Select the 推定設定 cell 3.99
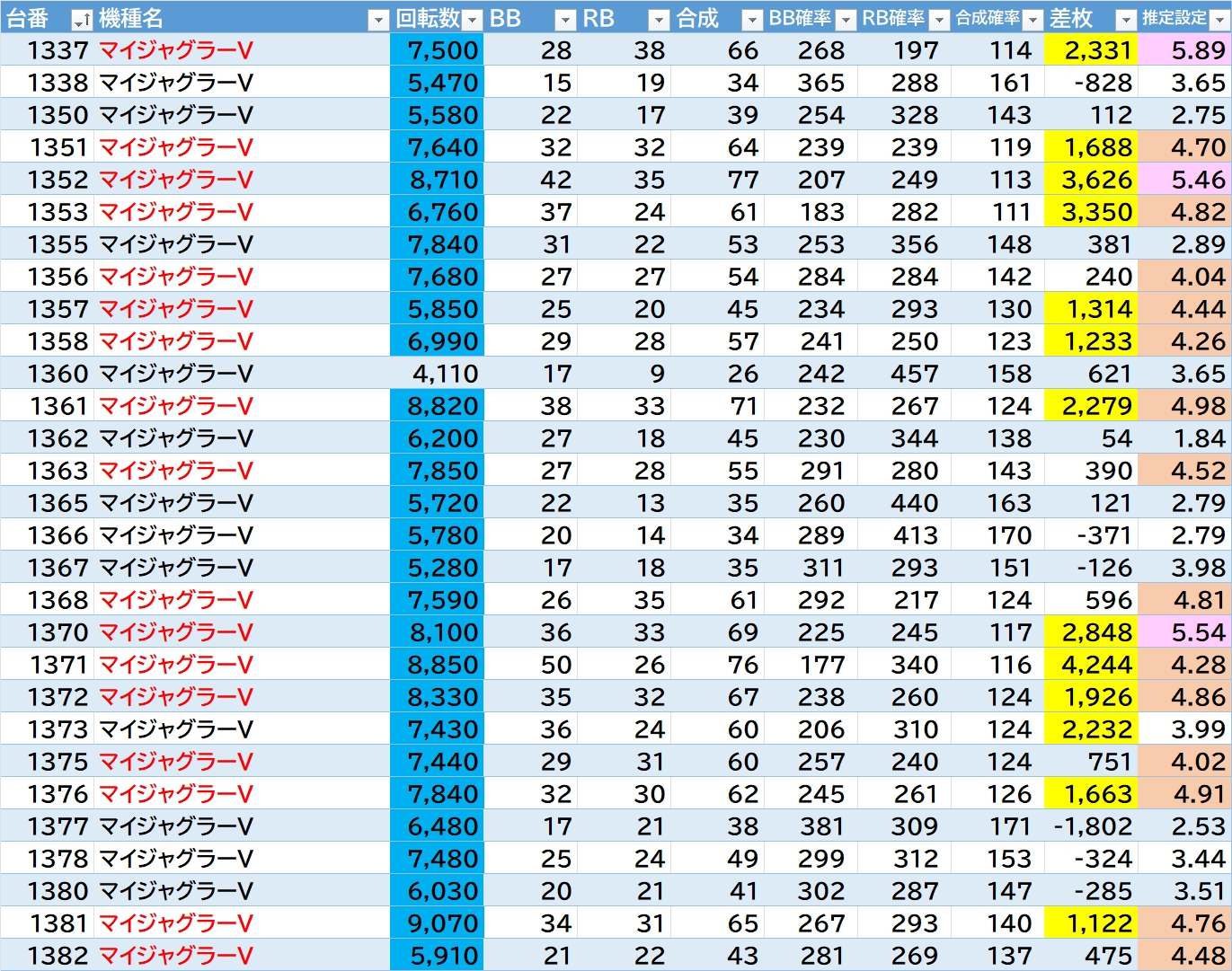The image size is (1232, 971). pos(1184,729)
